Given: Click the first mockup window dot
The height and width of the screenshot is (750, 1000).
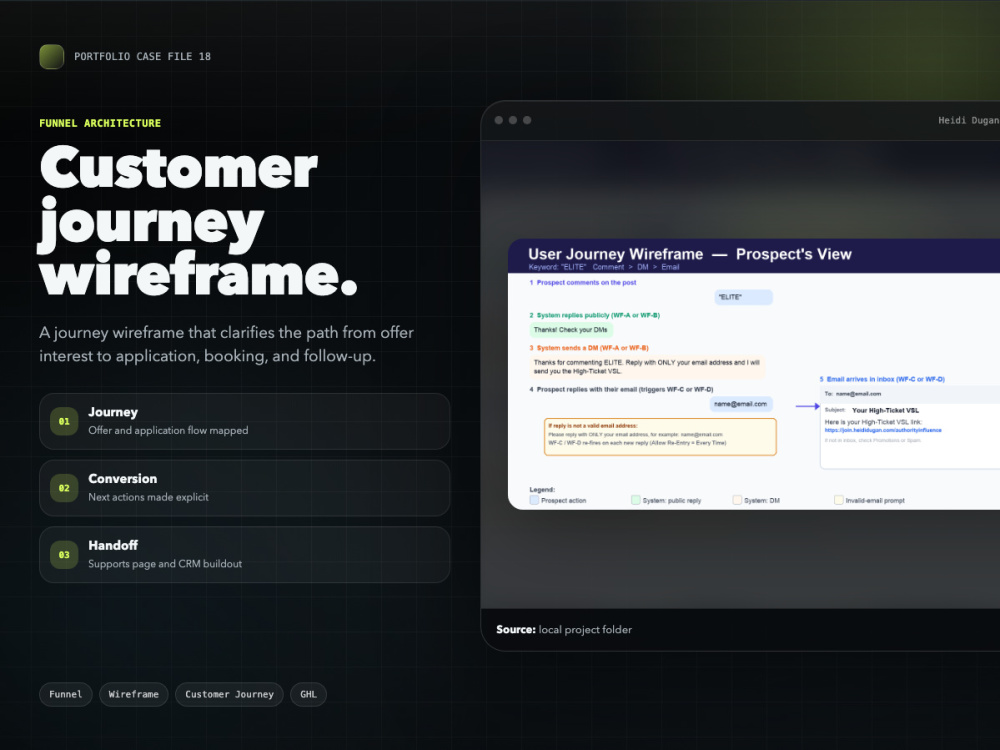Looking at the screenshot, I should point(499,121).
